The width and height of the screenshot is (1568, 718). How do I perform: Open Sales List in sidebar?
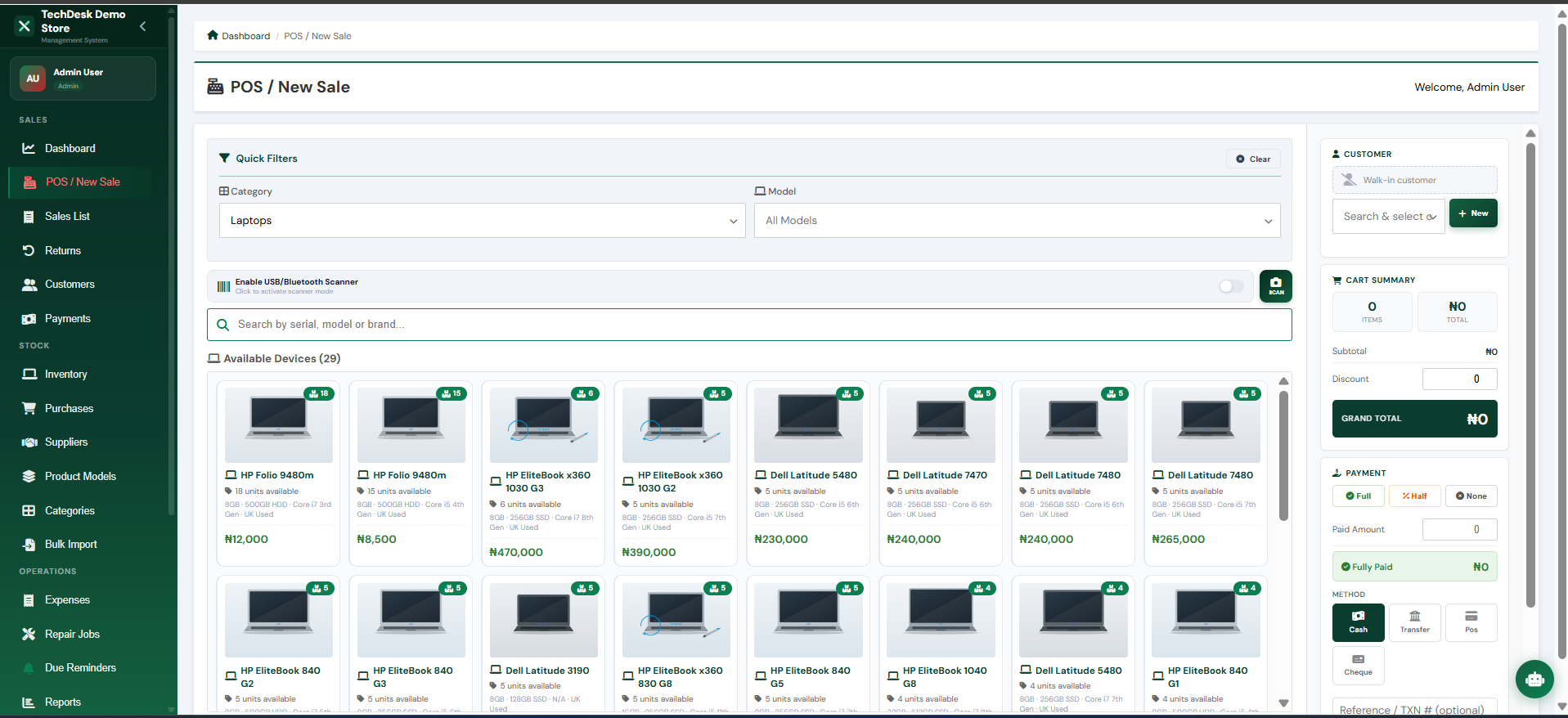(80, 216)
